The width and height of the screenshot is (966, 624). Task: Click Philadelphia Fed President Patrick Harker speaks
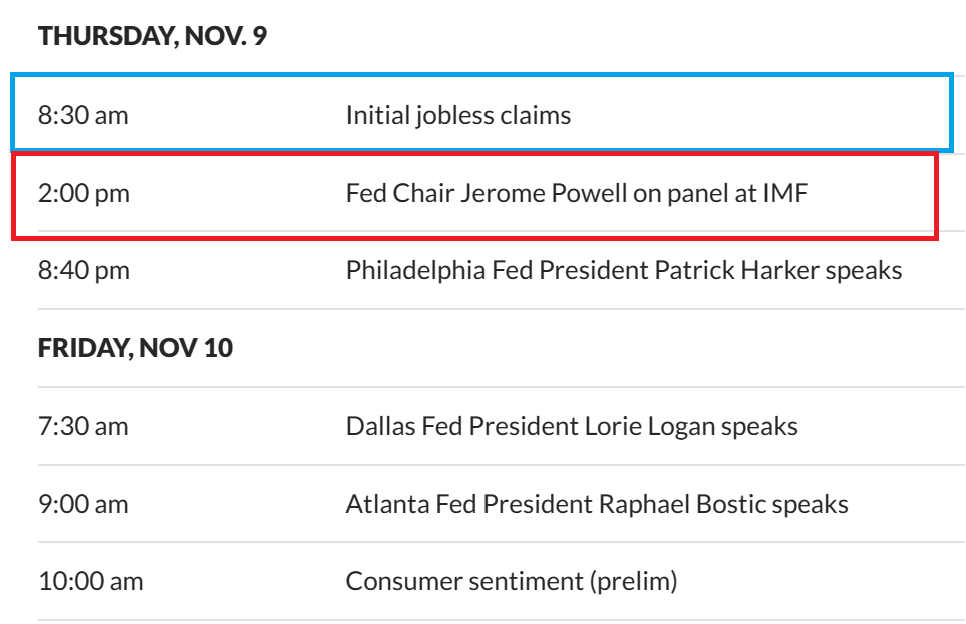623,270
